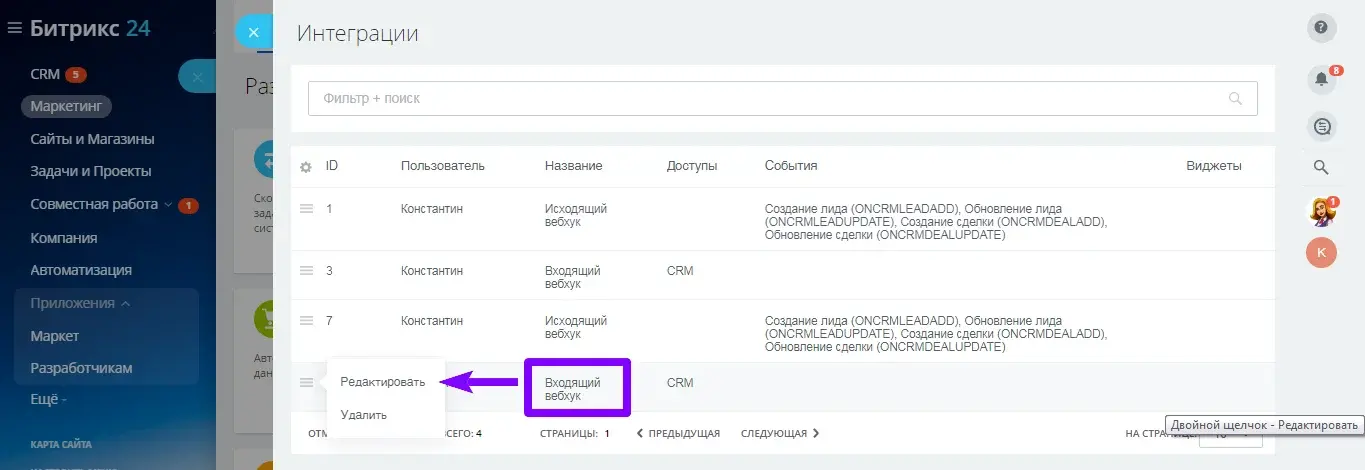1365x470 pixels.
Task: Click magnifier icon inside filter field
Action: [1236, 99]
